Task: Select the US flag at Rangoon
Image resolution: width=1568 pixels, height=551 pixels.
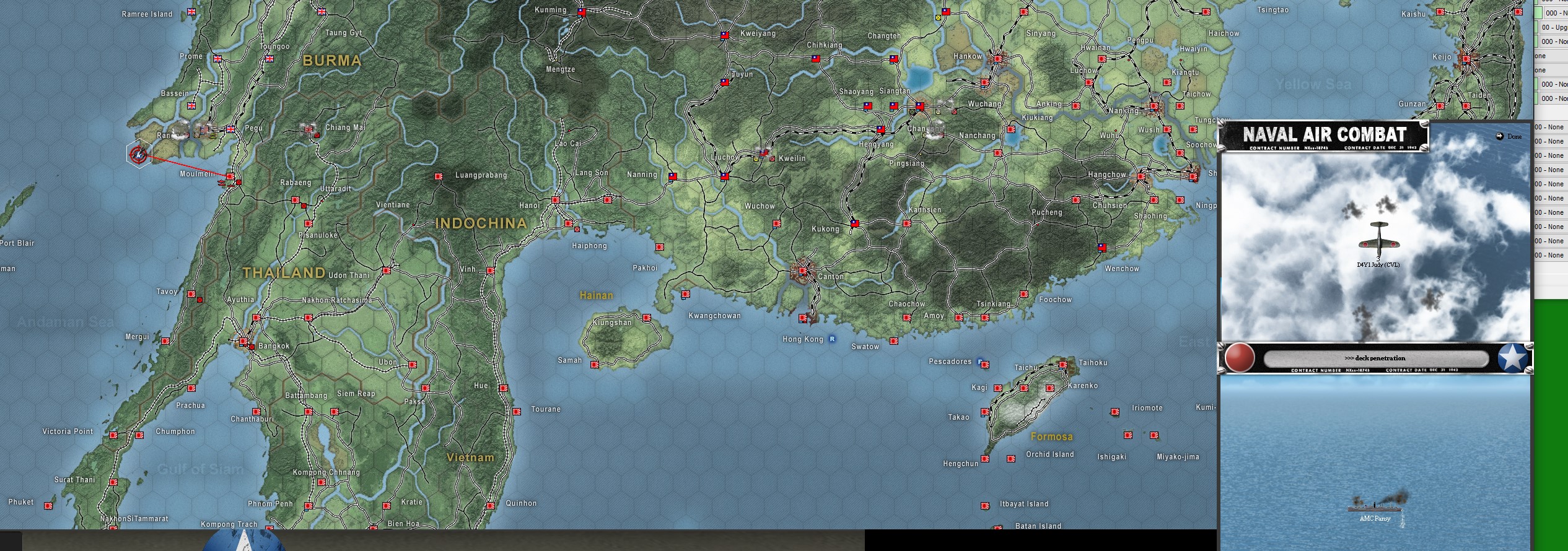Action: point(206,131)
